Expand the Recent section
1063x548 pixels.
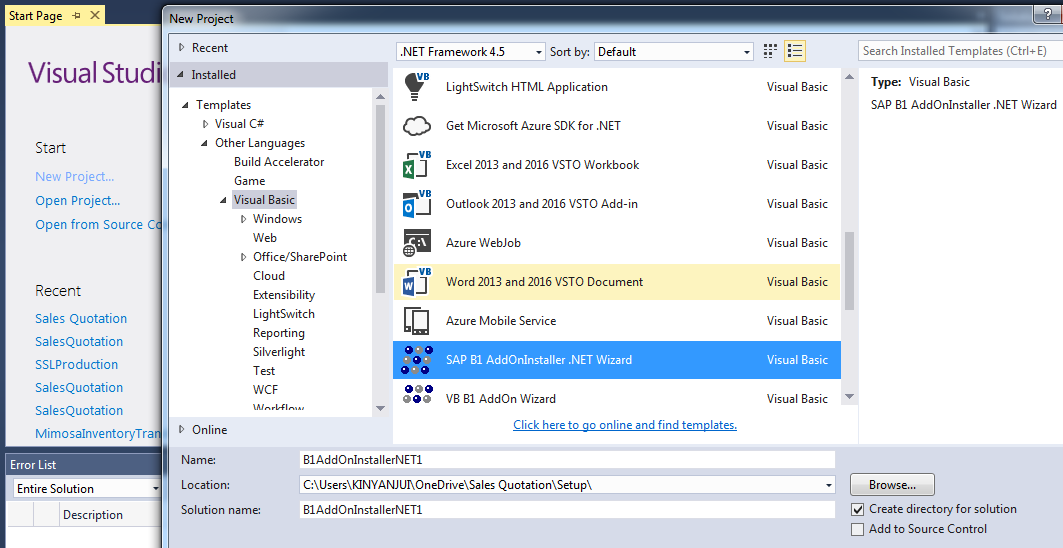[x=181, y=47]
